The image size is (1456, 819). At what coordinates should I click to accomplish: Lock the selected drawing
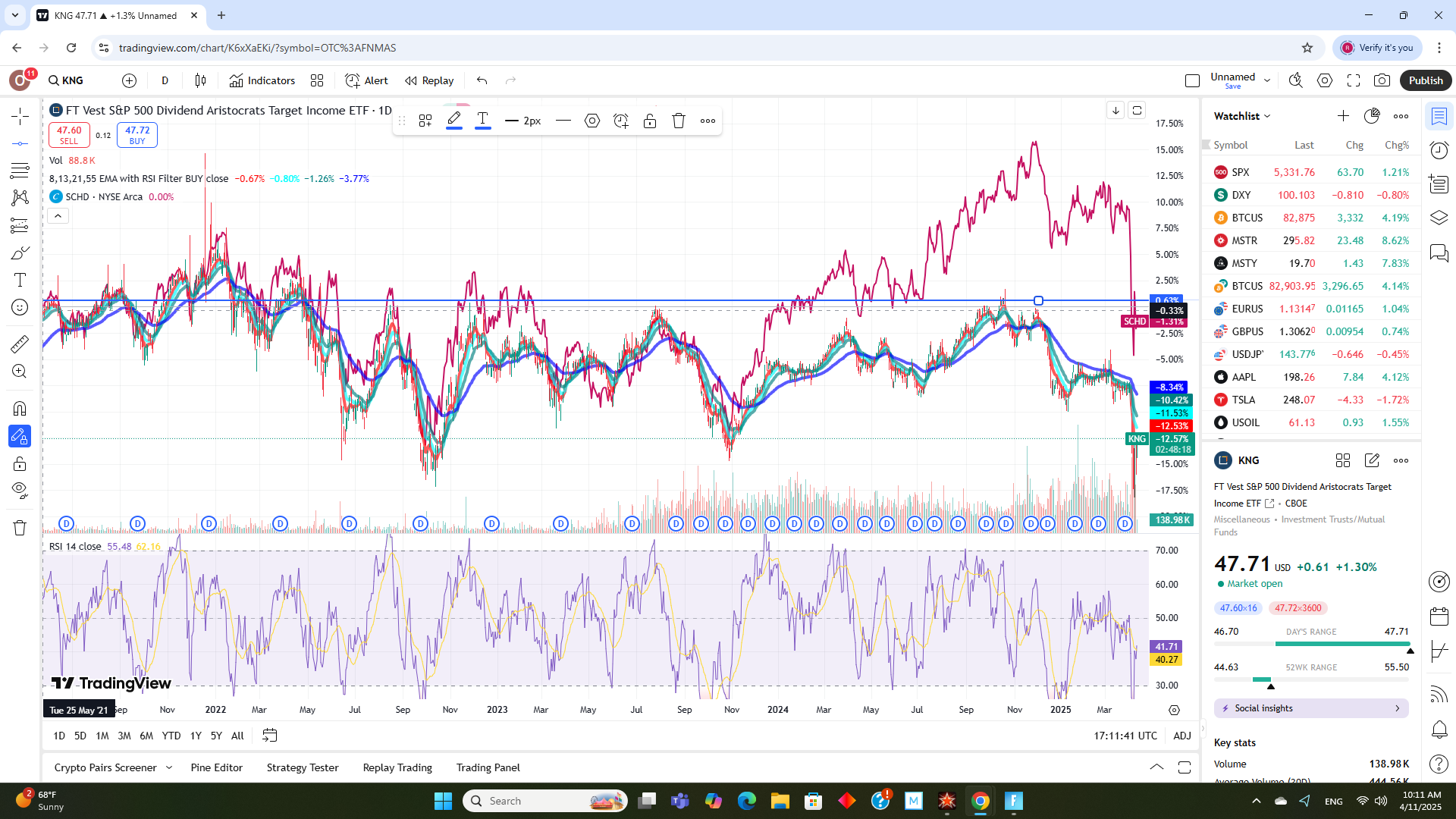(650, 121)
